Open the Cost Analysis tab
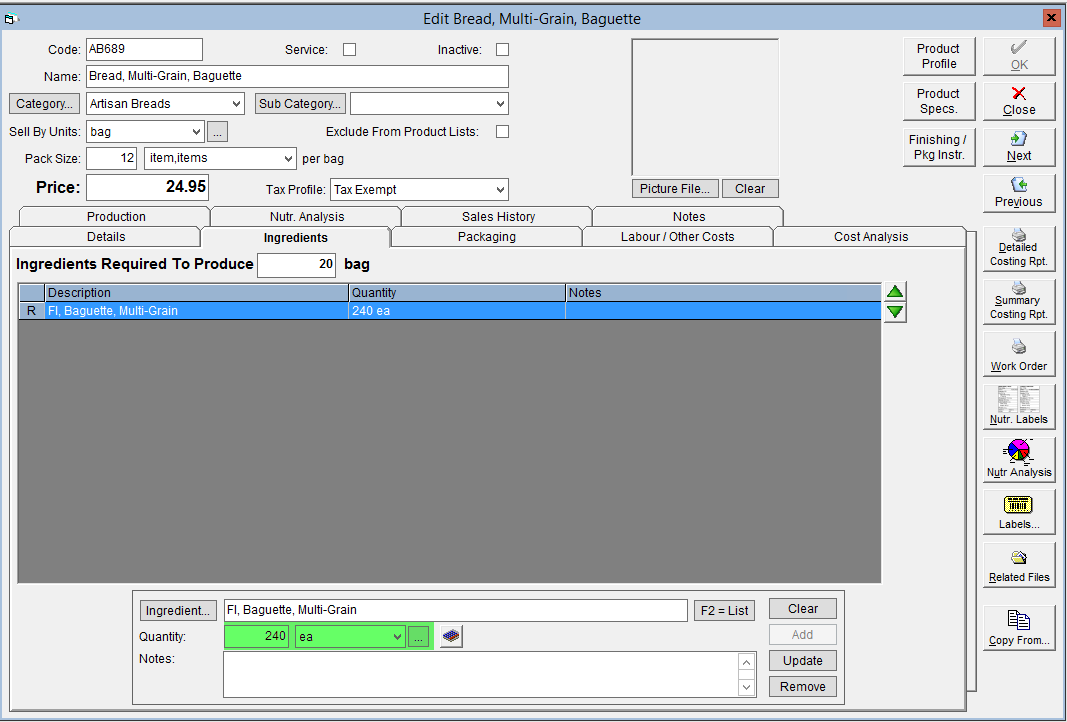The image size is (1067, 722). point(871,237)
